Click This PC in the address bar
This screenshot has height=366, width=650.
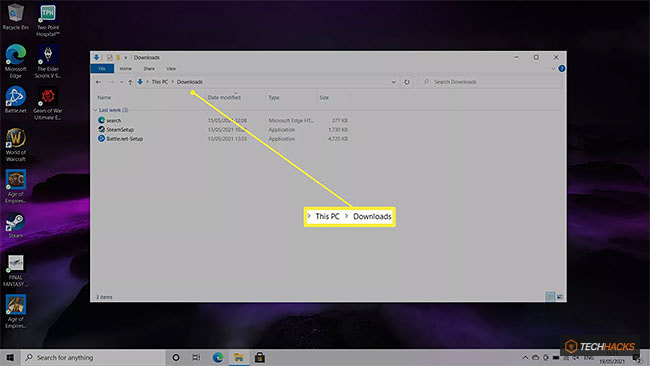(160, 82)
